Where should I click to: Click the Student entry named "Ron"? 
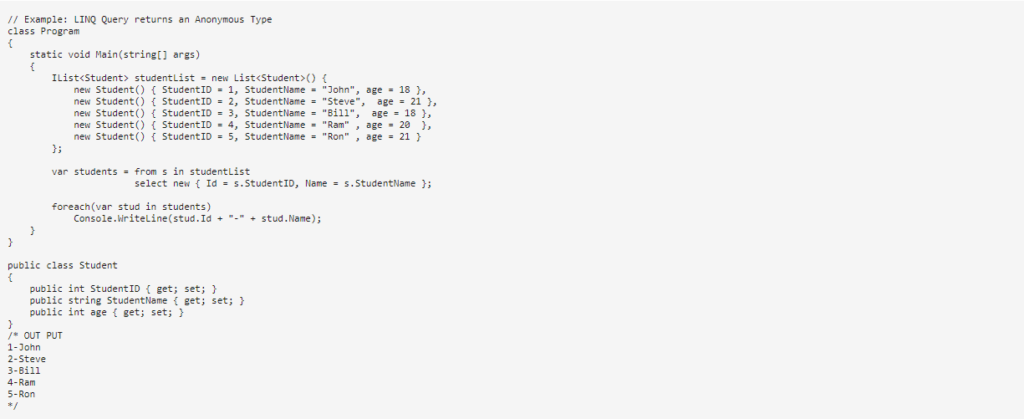pyautogui.click(x=248, y=137)
